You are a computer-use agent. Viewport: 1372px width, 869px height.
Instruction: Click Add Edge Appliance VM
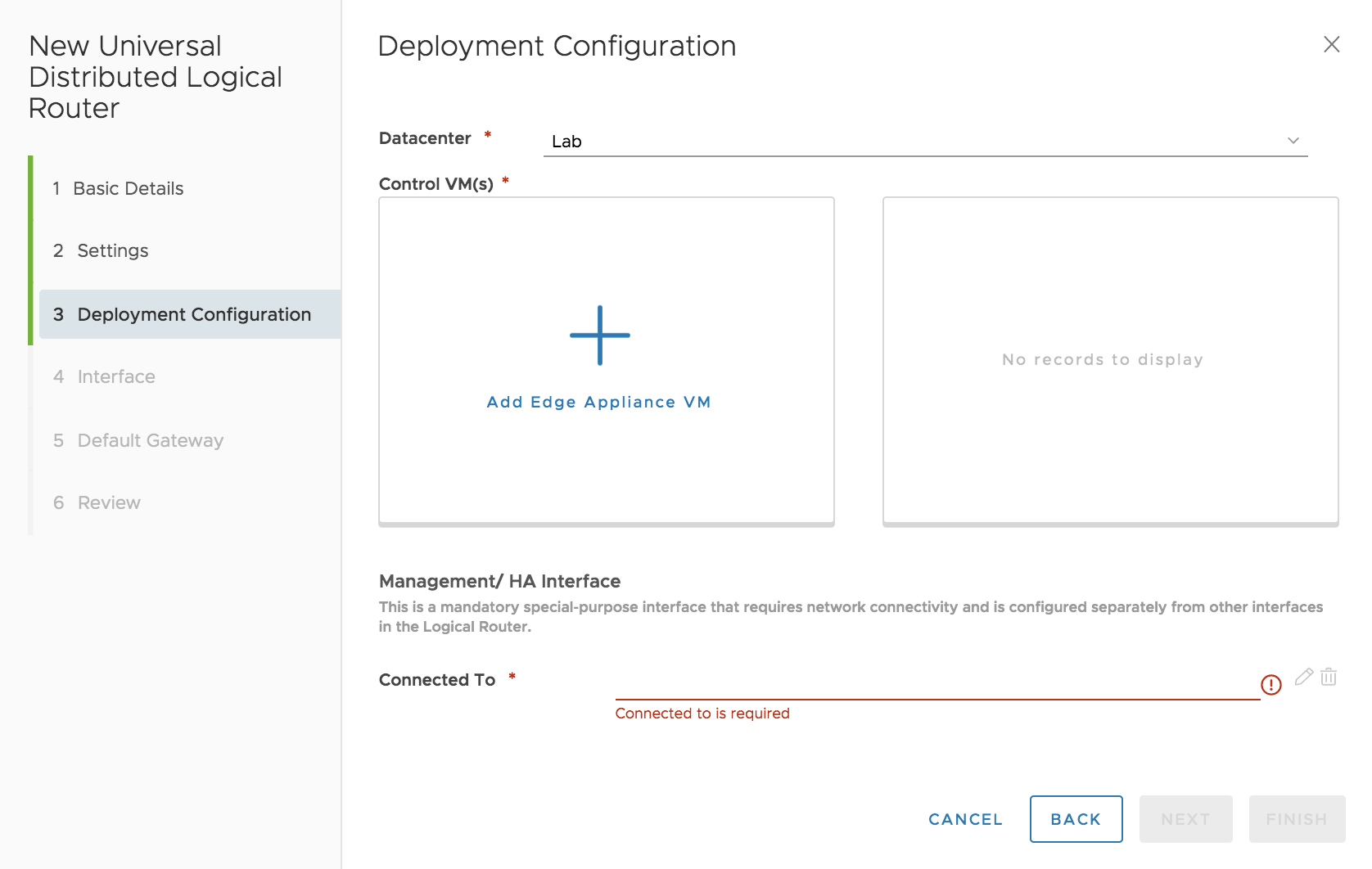tap(600, 402)
